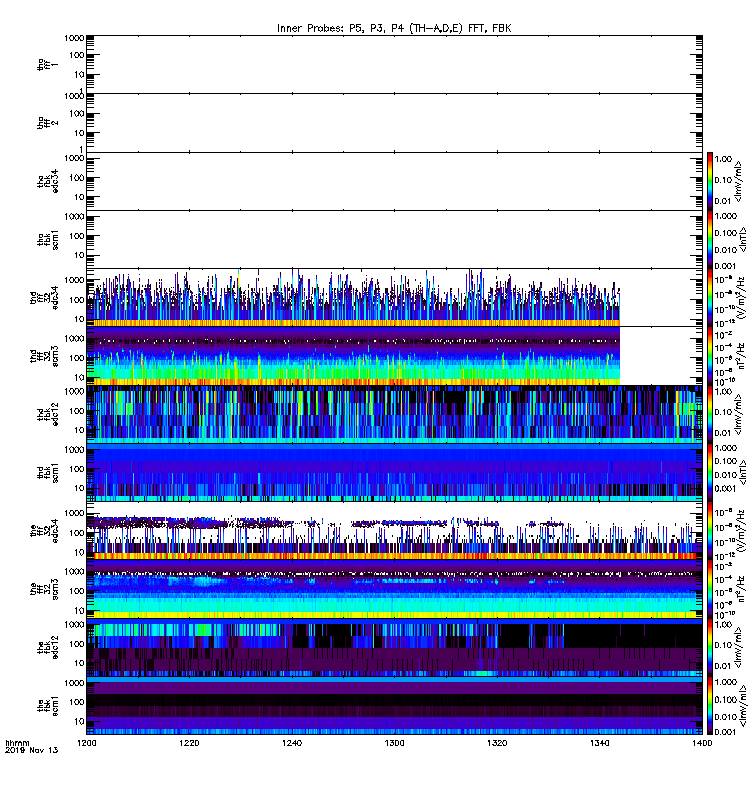Click the '1.00' color scale value for tha fbk edc34

pyautogui.click(x=723, y=159)
